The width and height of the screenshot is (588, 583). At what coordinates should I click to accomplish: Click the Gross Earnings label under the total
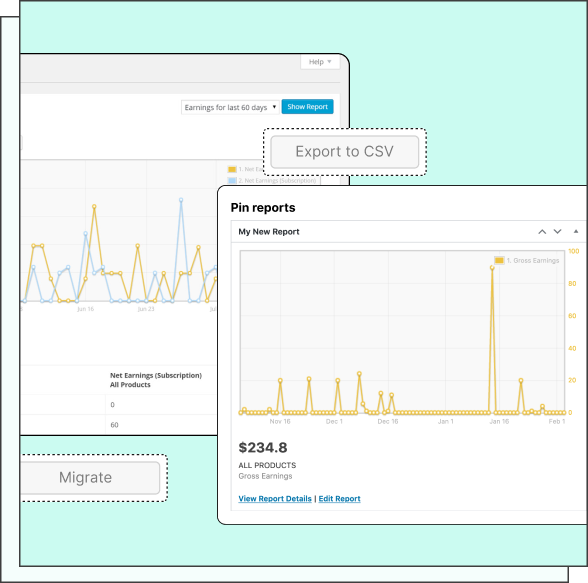coord(265,476)
